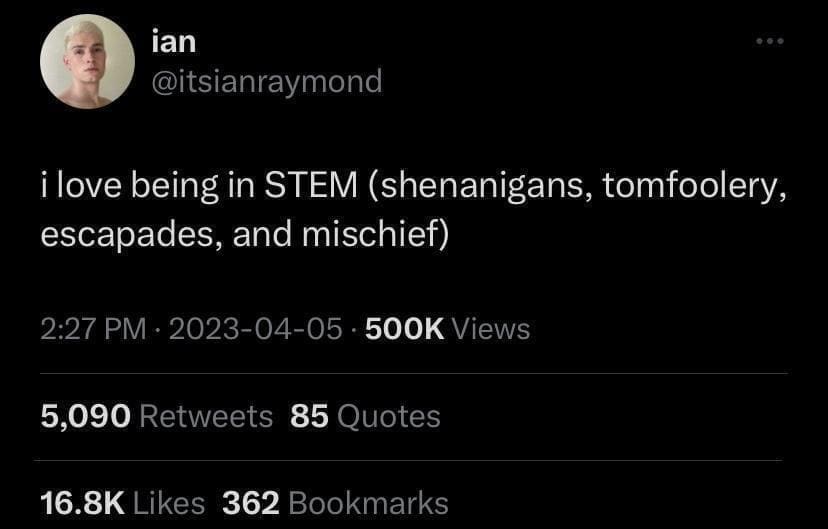The height and width of the screenshot is (529, 828).
Task: Click the 362 bookmark count number
Action: pyautogui.click(x=250, y=502)
